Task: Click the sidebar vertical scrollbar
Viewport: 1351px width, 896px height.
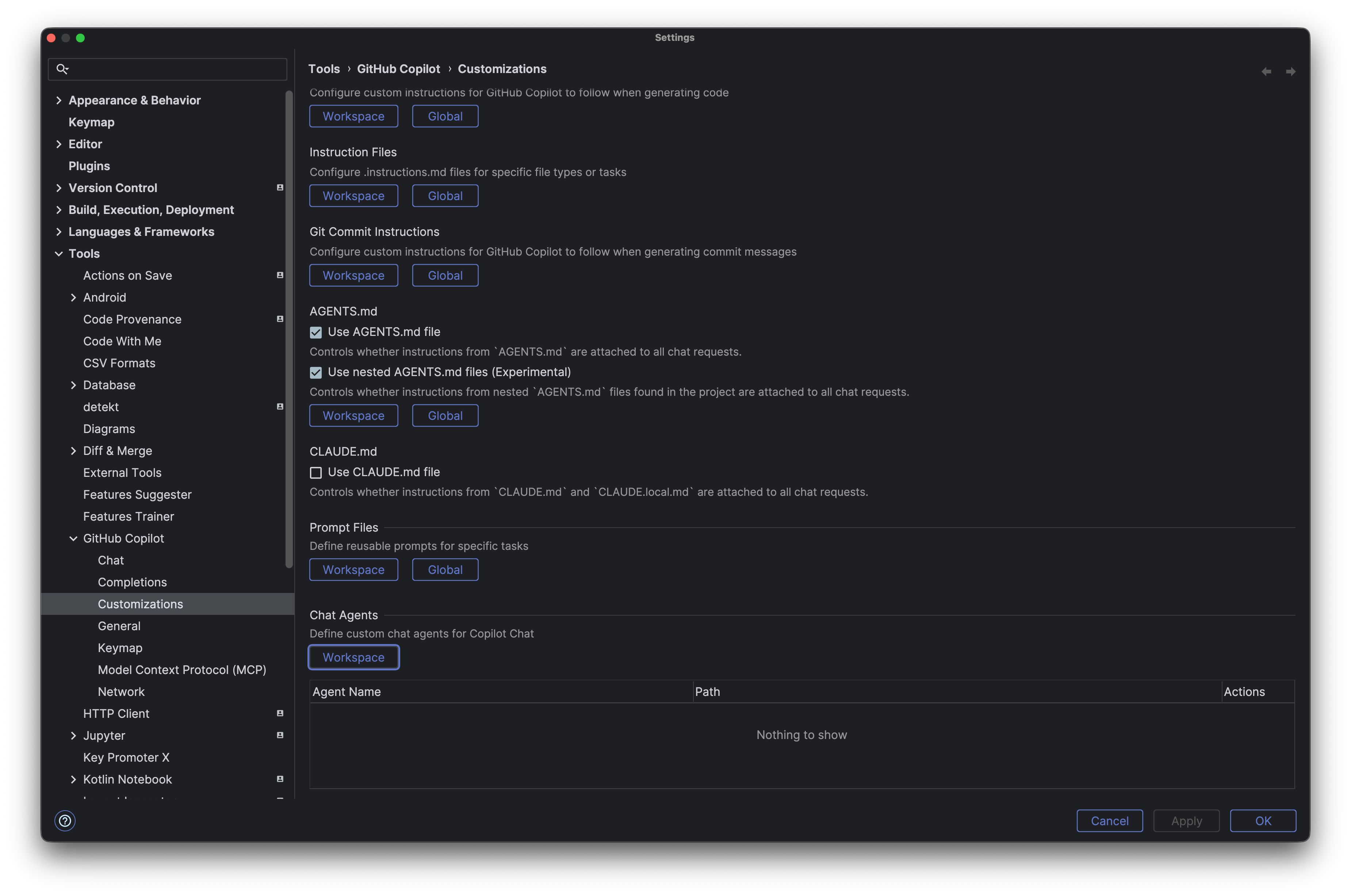Action: click(289, 329)
